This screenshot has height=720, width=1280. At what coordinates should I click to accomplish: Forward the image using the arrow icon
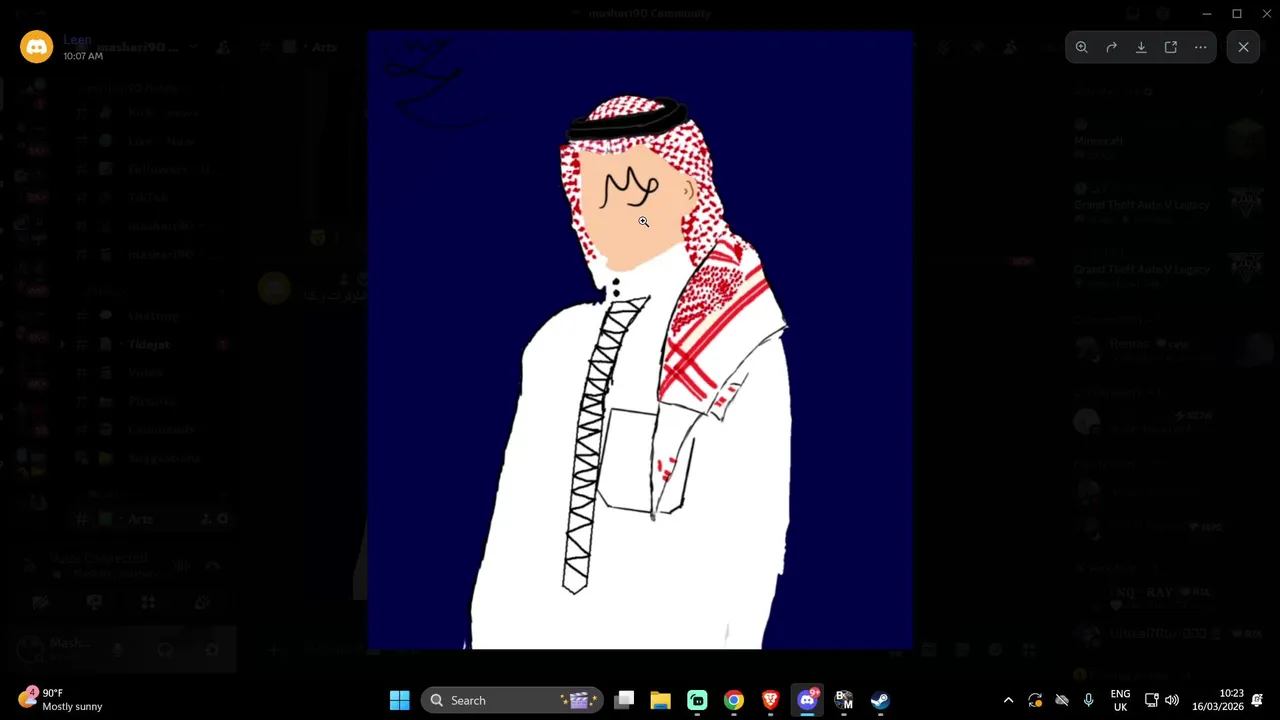click(1111, 47)
